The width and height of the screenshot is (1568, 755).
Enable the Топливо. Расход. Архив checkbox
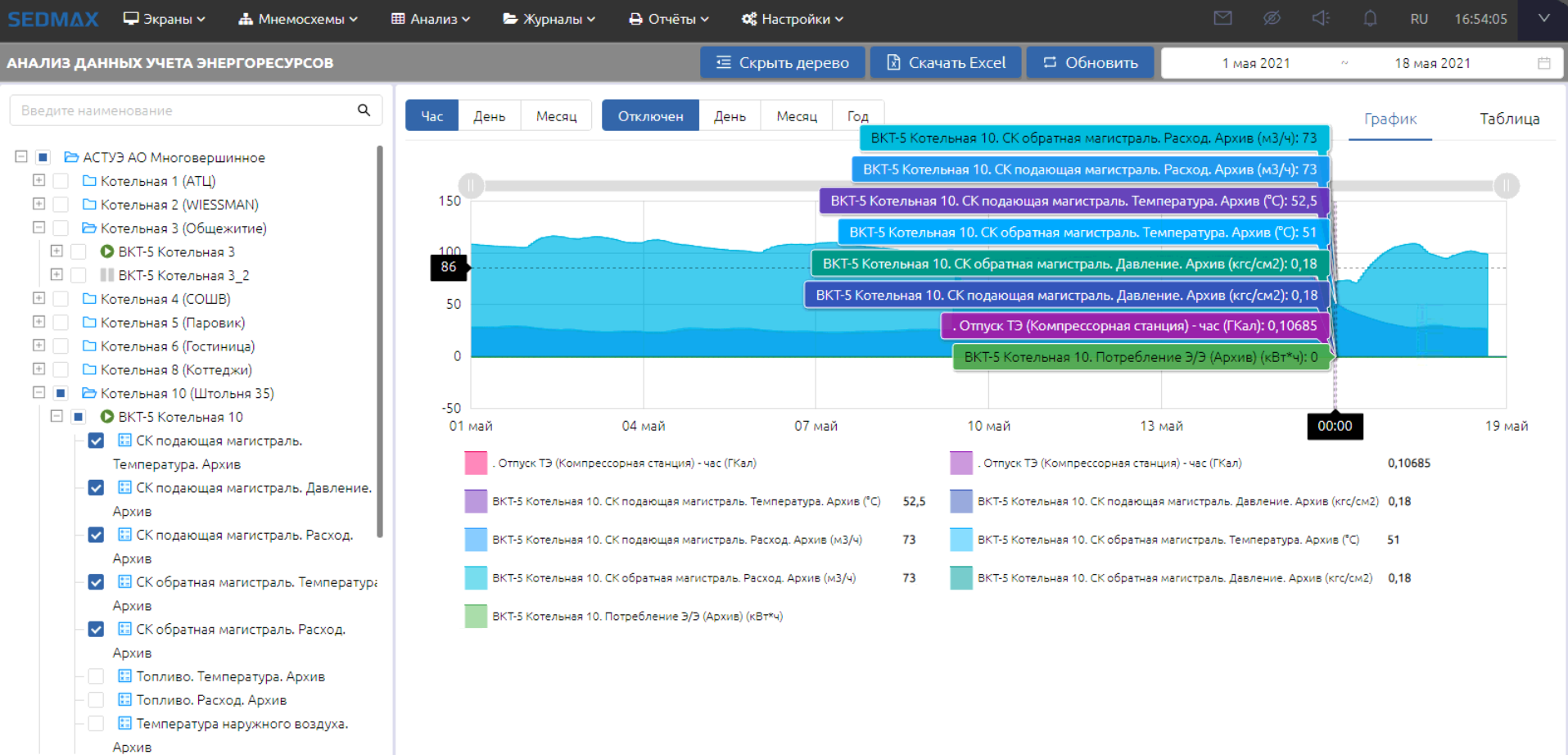point(96,700)
